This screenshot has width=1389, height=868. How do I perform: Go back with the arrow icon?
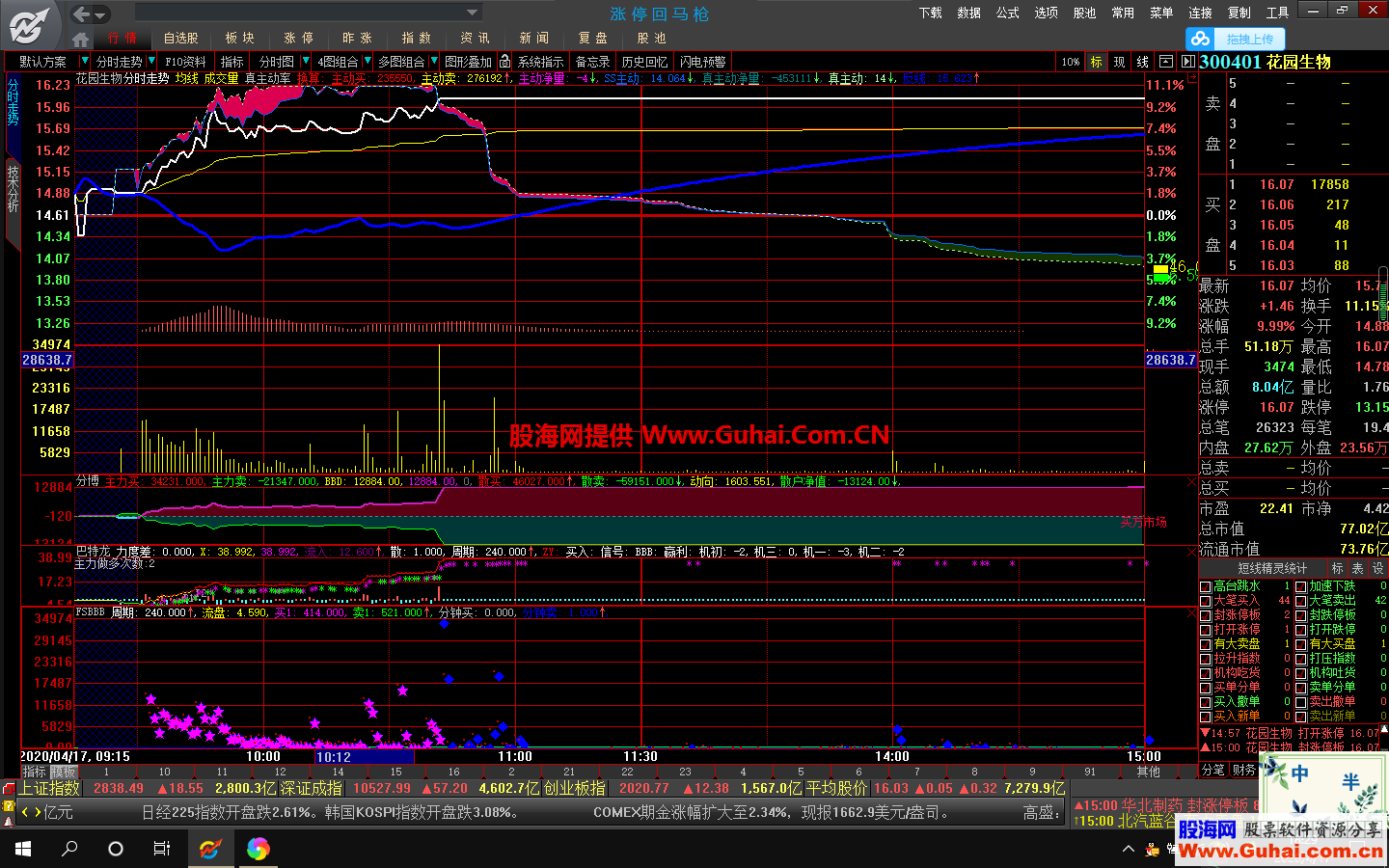[81, 14]
